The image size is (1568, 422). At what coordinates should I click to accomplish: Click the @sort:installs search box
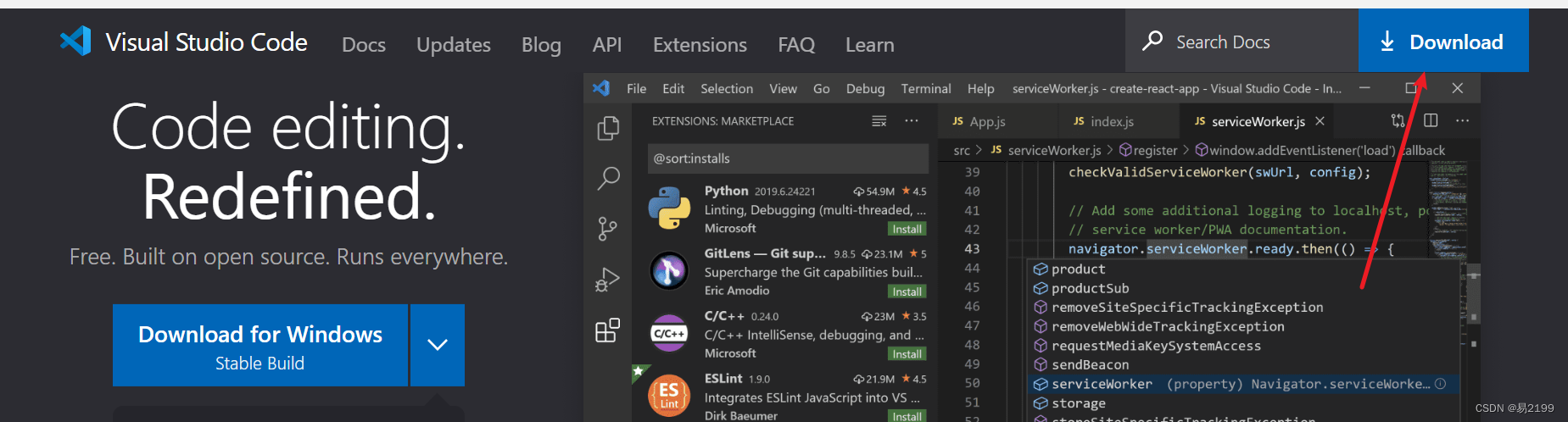pyautogui.click(x=788, y=158)
